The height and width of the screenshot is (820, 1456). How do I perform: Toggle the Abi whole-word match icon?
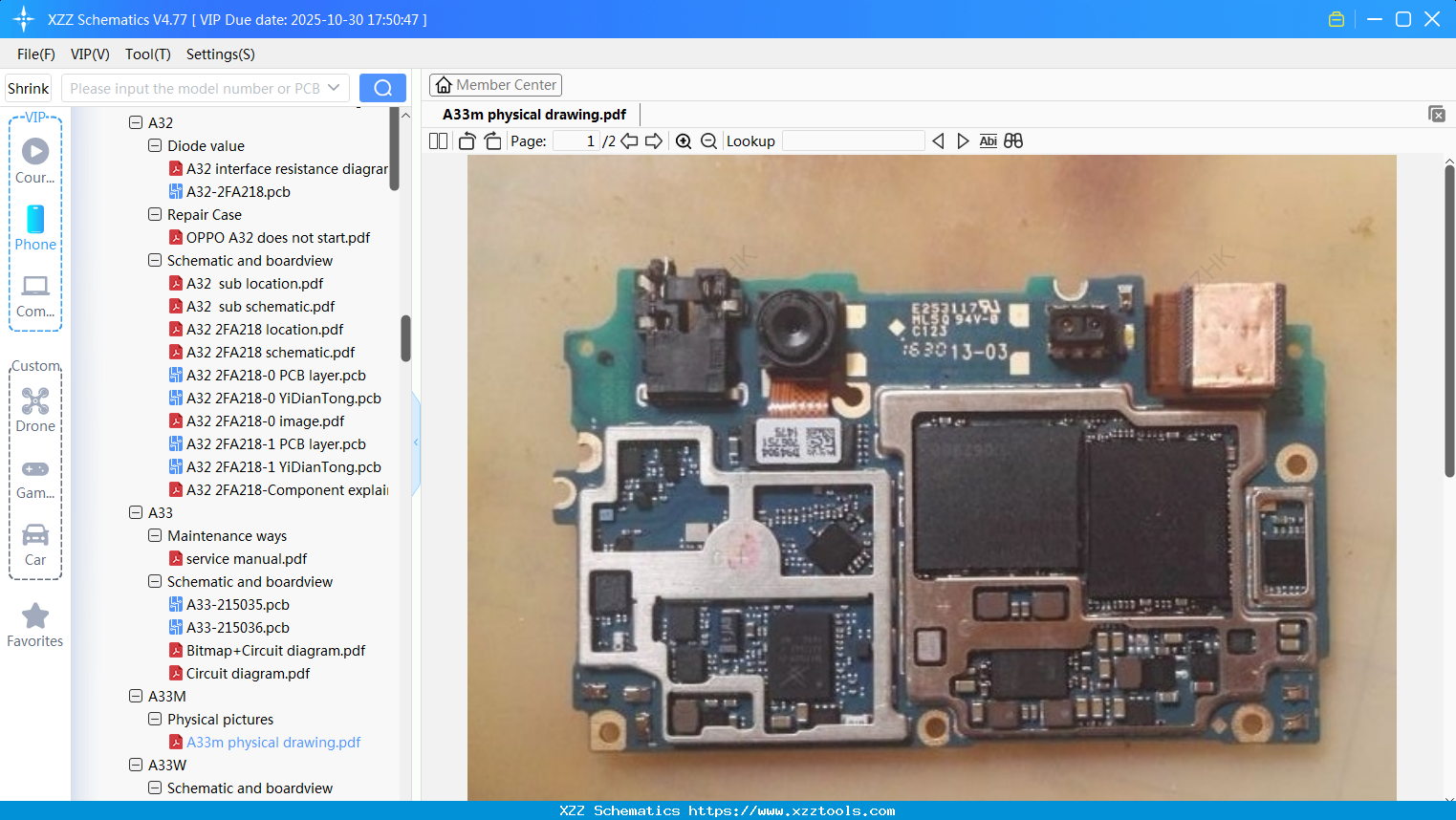tap(989, 141)
